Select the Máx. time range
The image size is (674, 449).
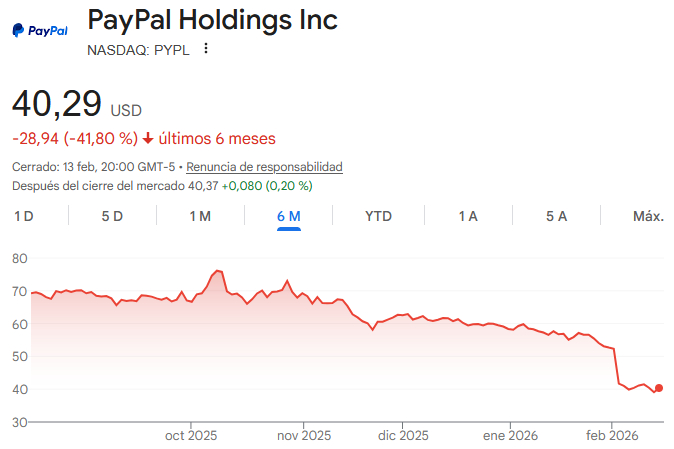coord(648,216)
